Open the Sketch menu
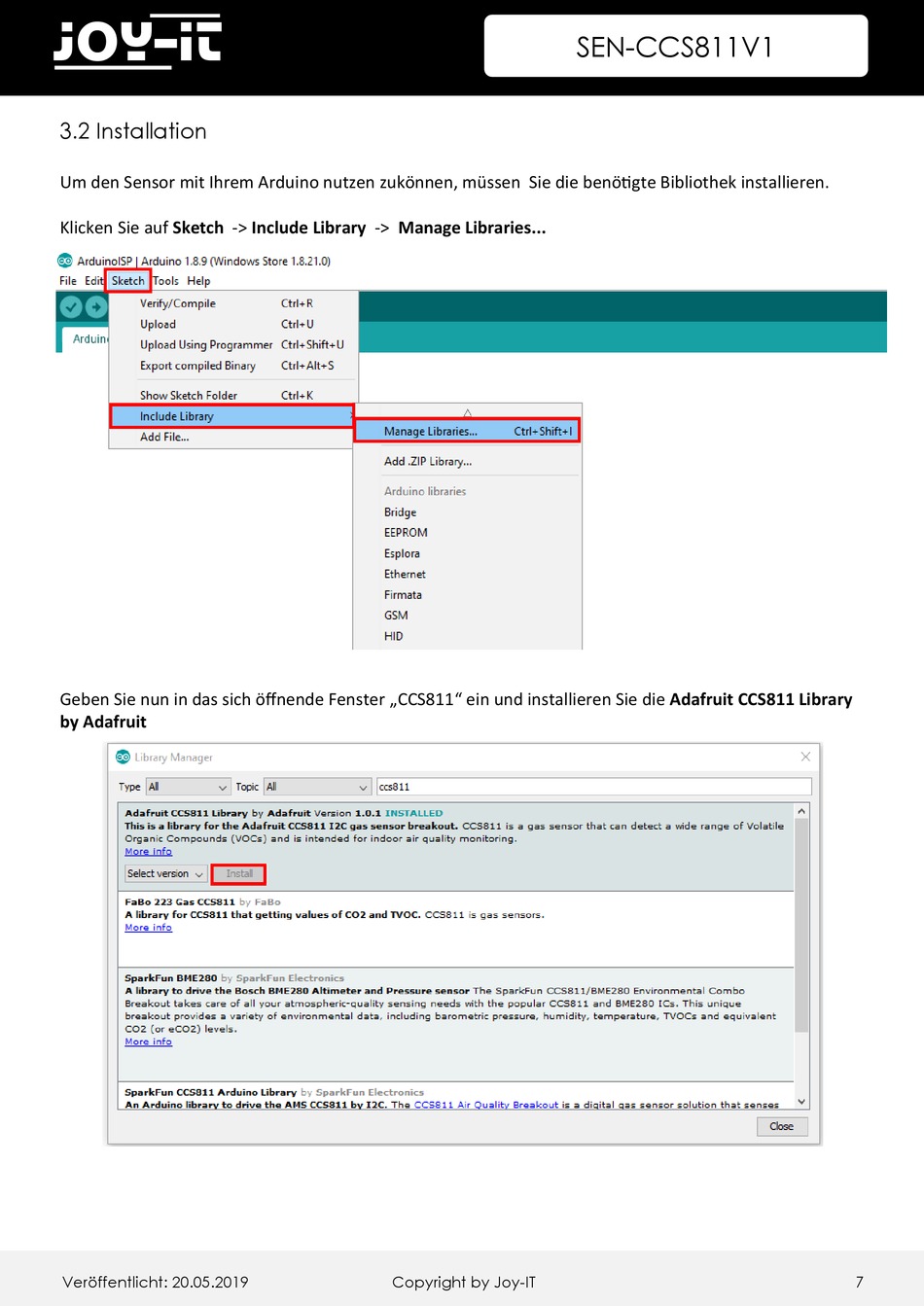This screenshot has width=924, height=1306. coord(127,281)
